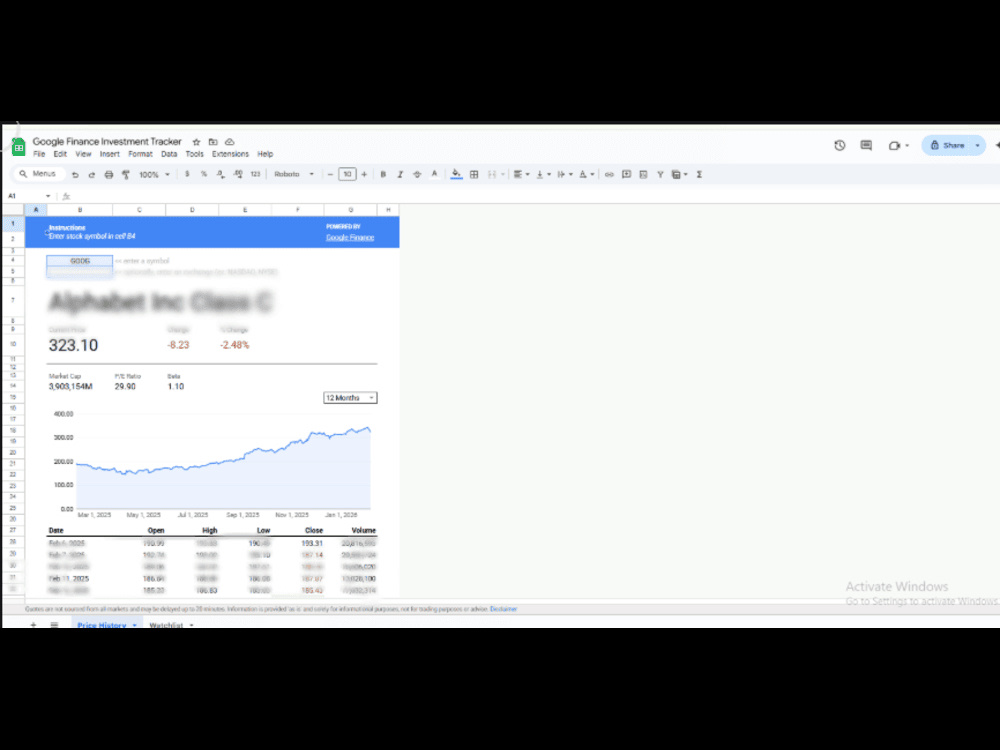Click the Share button
Screen dimensions: 1000x750
947,145
